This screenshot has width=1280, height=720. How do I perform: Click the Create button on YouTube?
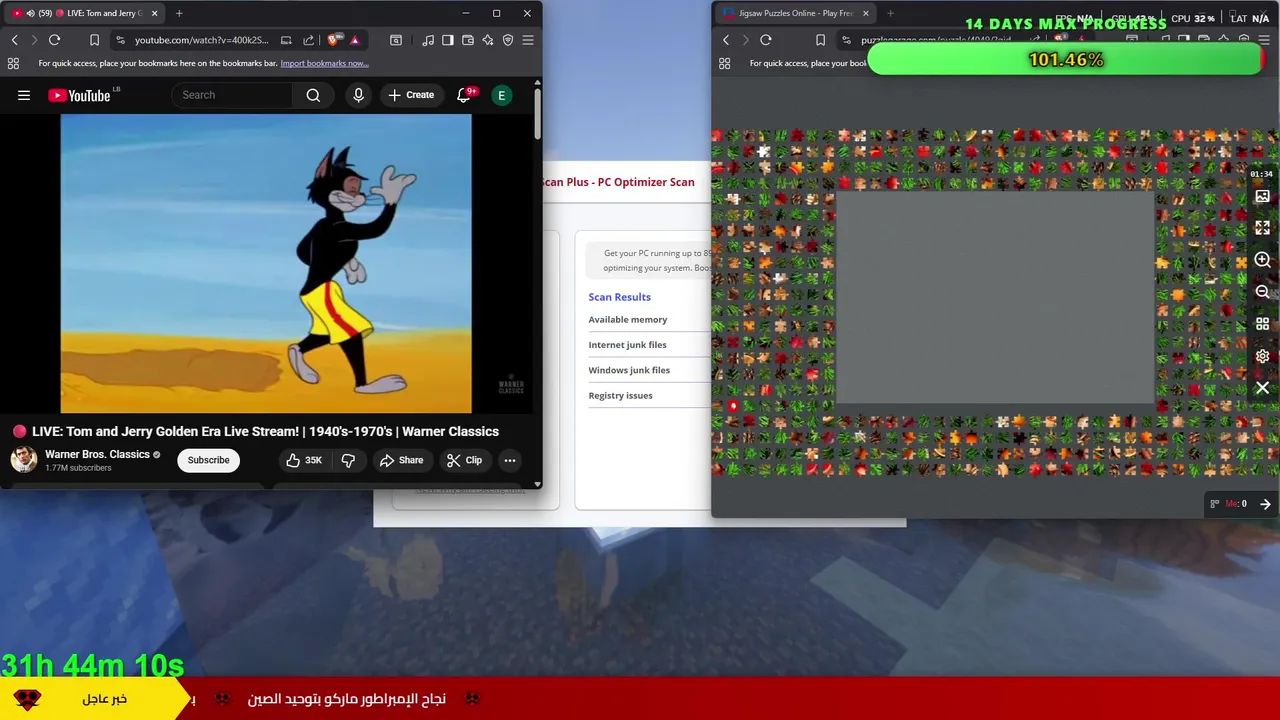point(411,95)
